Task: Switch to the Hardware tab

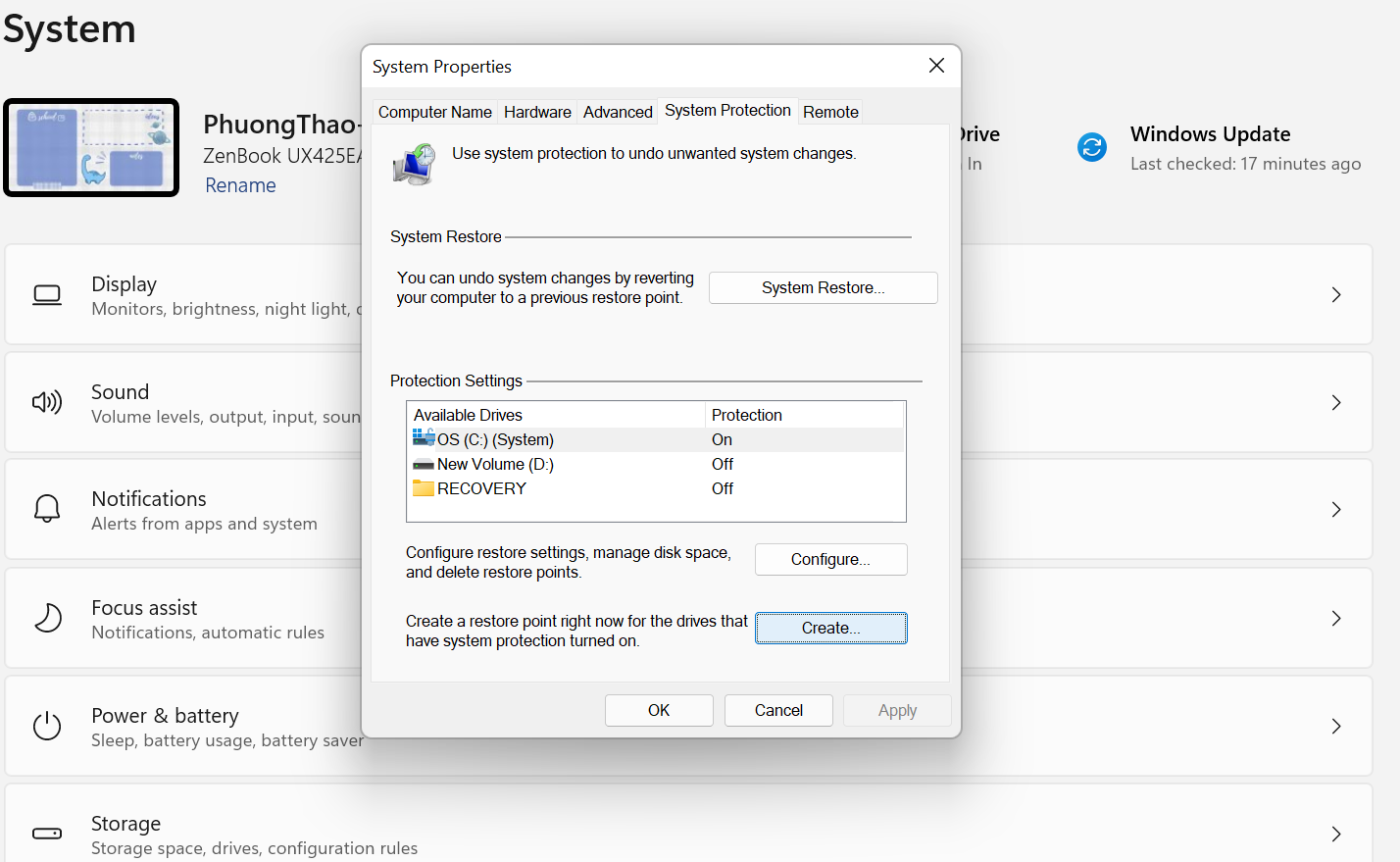Action: click(537, 112)
